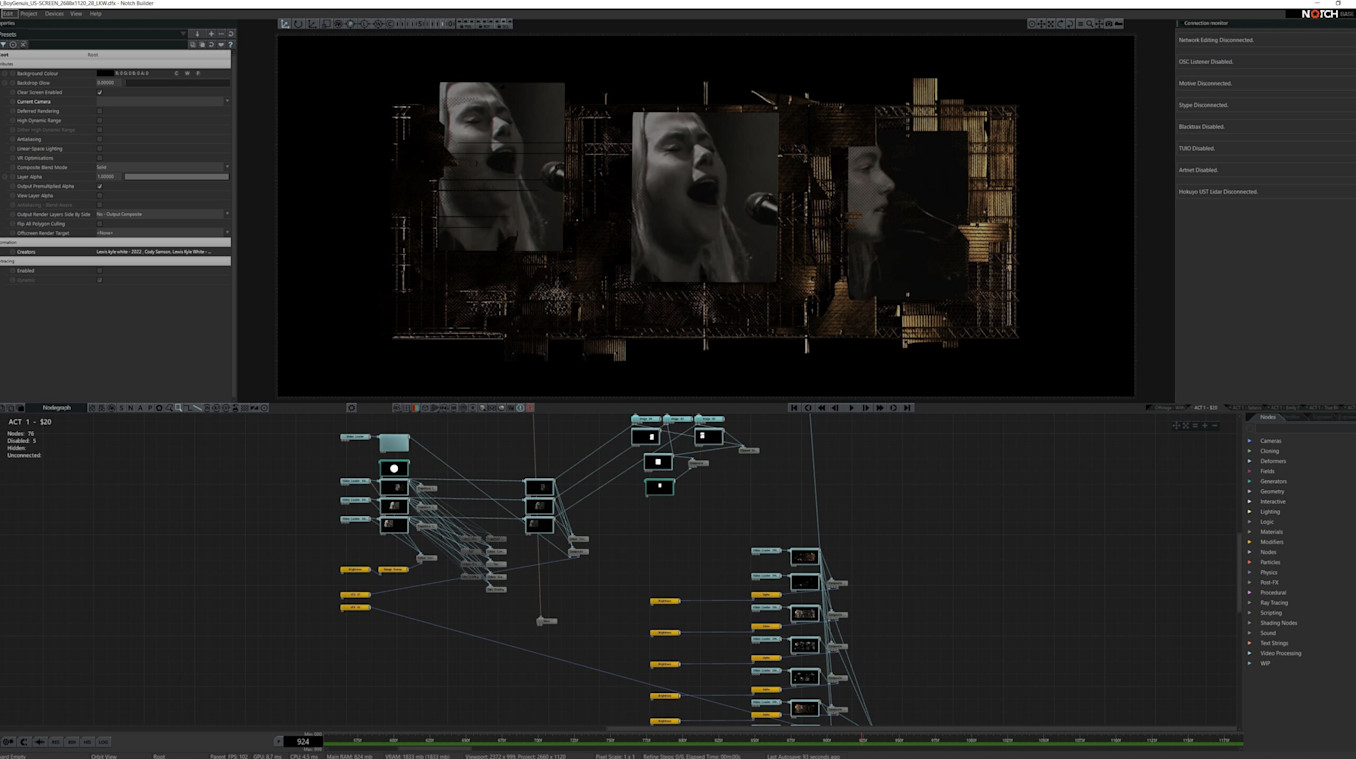Image resolution: width=1356 pixels, height=759 pixels.
Task: Open the Current Camera dropdown
Action: pos(163,101)
